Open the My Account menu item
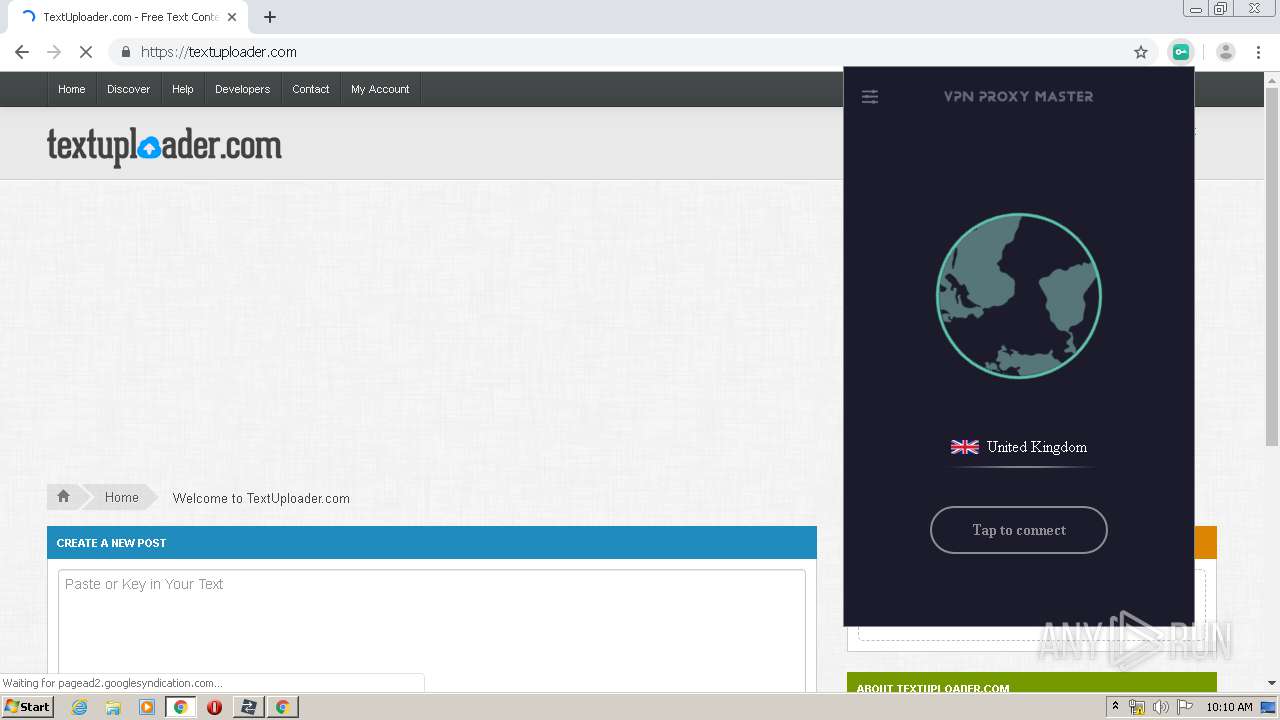 point(380,89)
